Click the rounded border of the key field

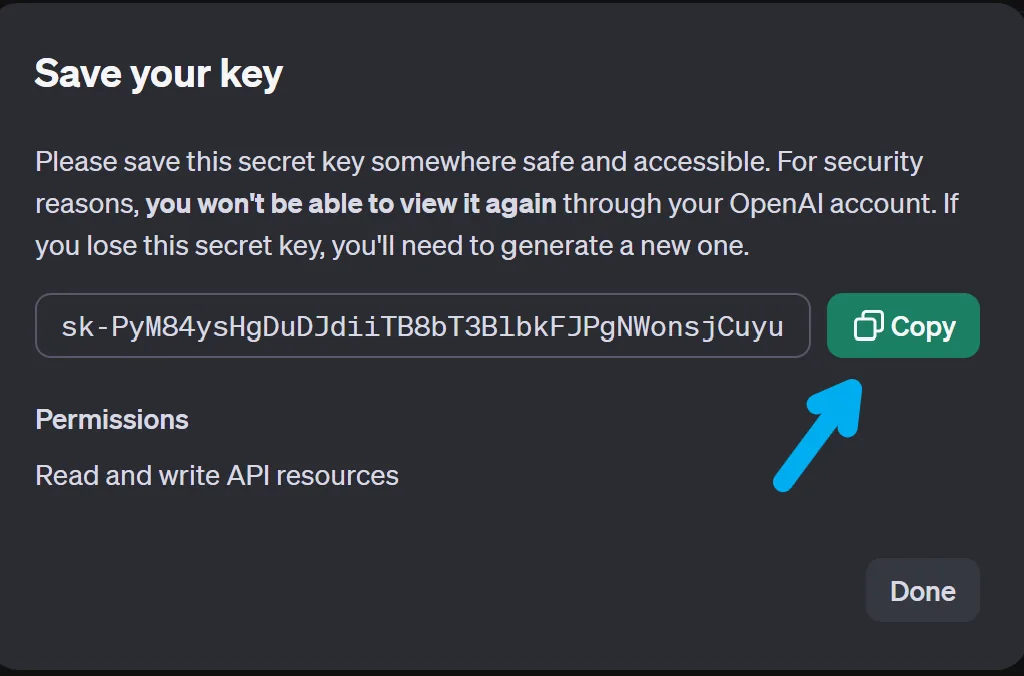[x=422, y=297]
